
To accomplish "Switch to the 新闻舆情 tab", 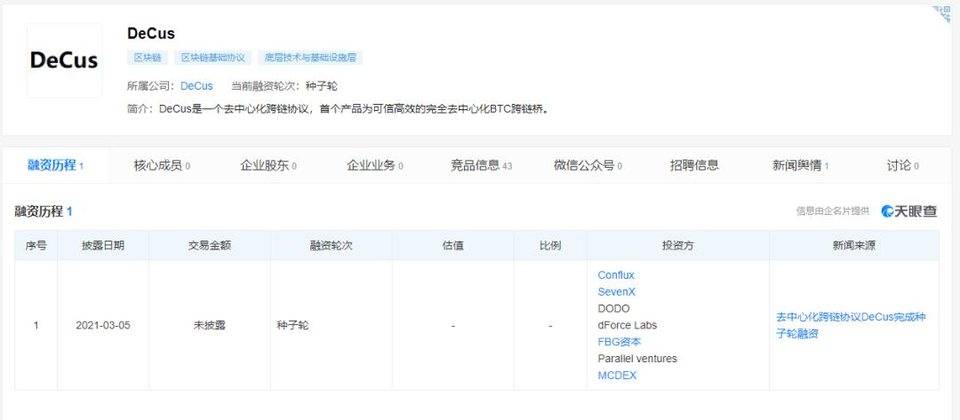I will 801,165.
